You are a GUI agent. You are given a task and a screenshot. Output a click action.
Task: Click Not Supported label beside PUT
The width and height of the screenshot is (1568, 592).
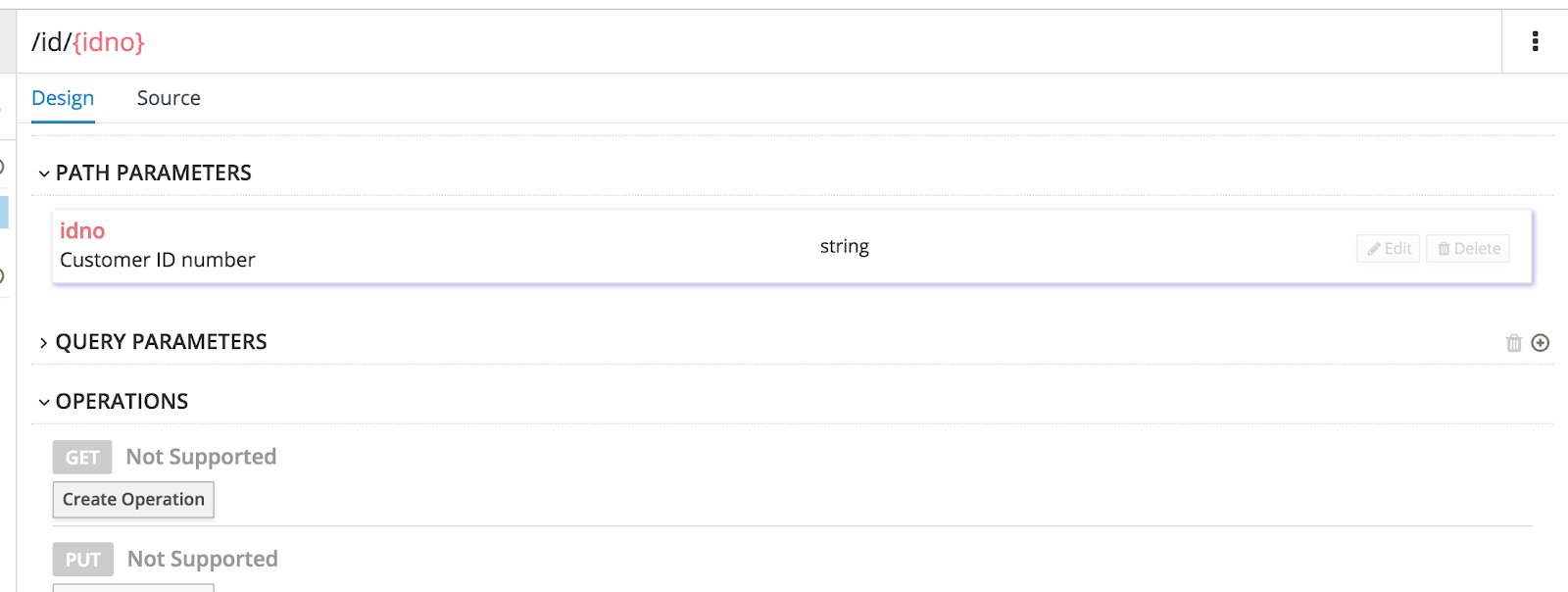point(203,559)
